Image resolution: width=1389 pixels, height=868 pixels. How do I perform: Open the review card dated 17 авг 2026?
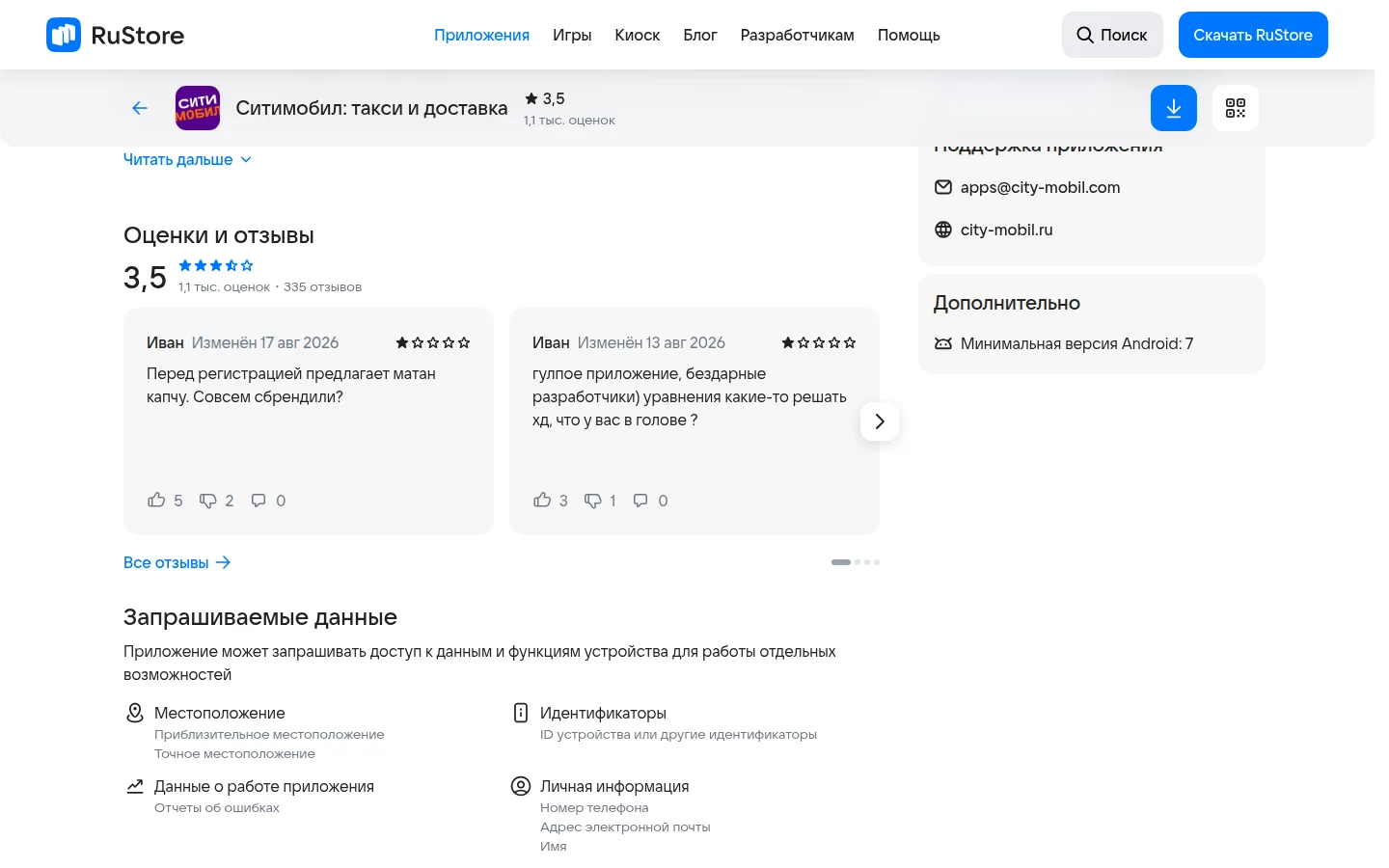309,421
